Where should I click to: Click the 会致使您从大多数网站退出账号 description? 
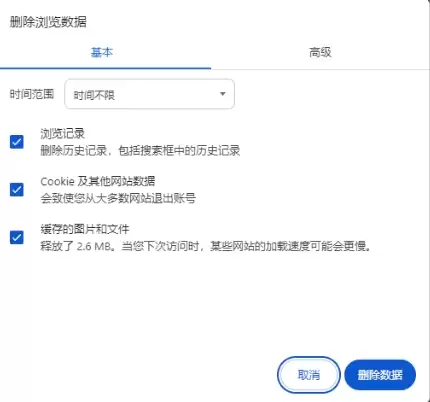[x=118, y=198]
